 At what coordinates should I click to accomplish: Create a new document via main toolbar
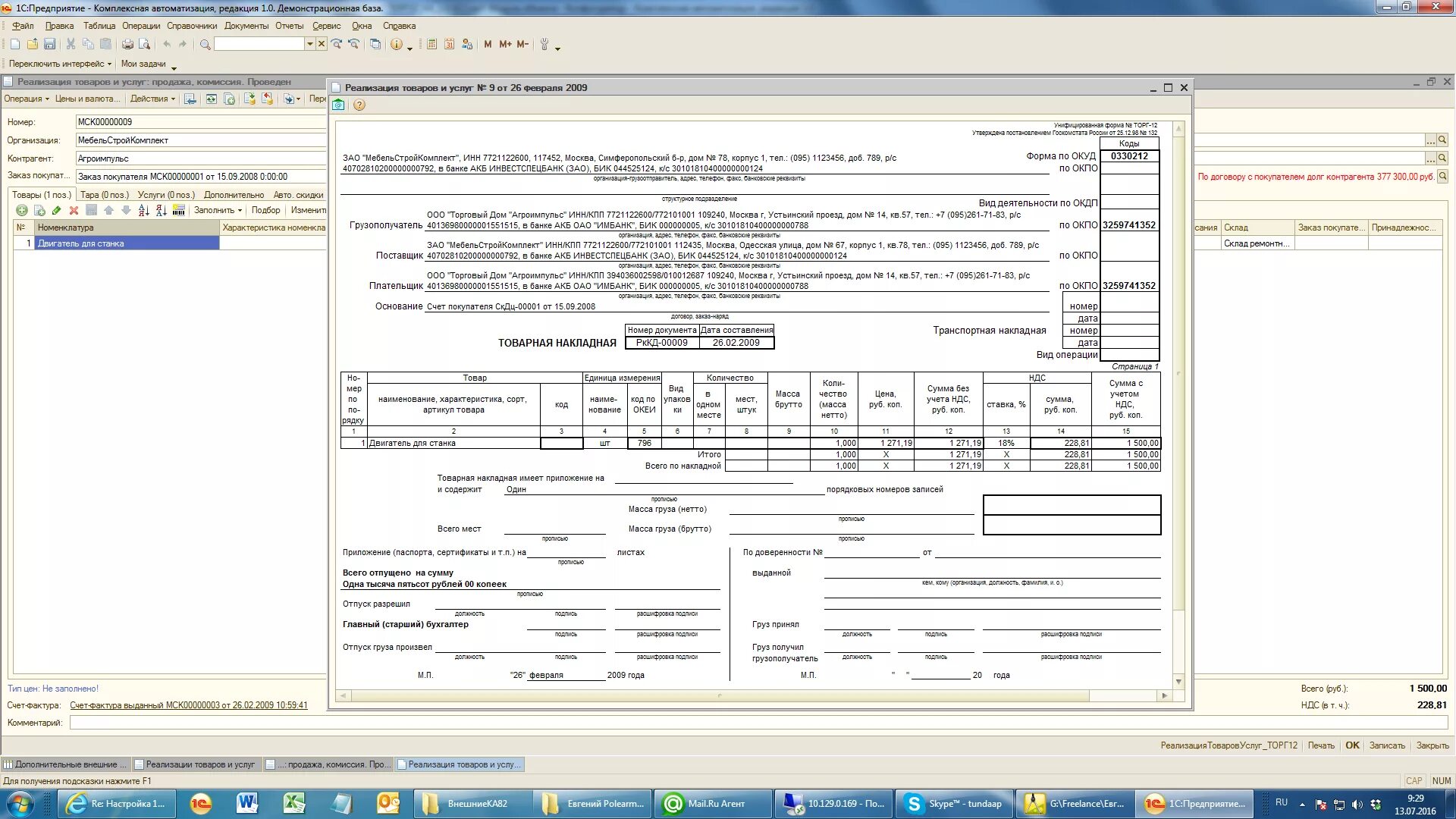(x=14, y=45)
